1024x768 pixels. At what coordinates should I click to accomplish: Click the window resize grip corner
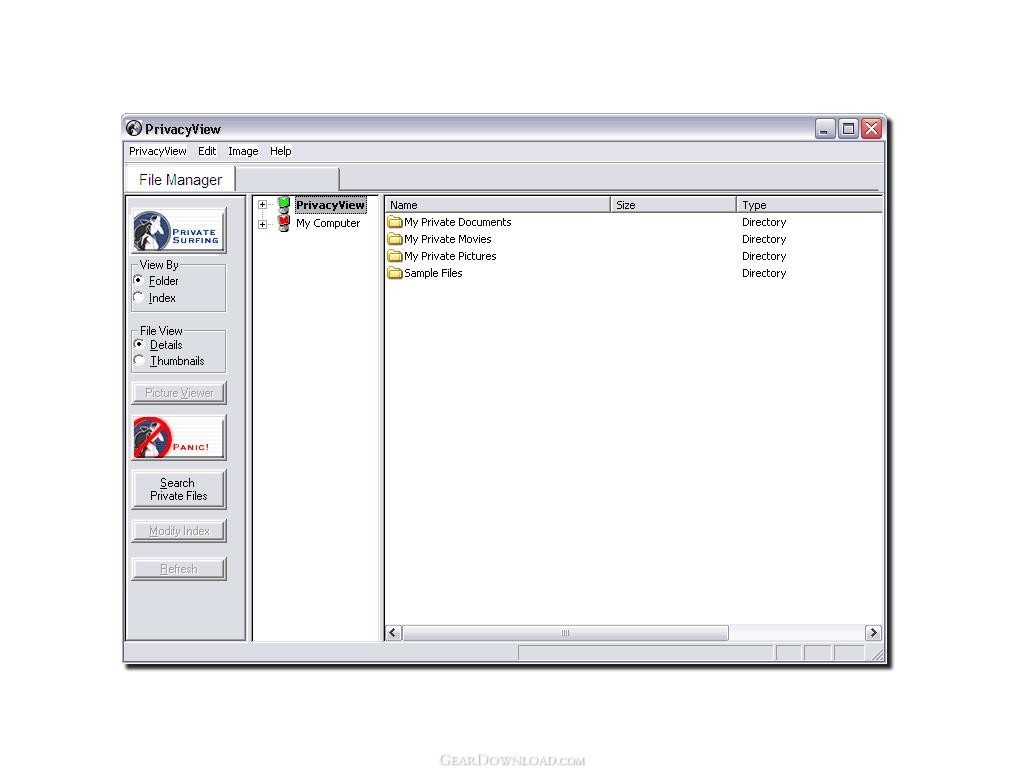click(878, 654)
